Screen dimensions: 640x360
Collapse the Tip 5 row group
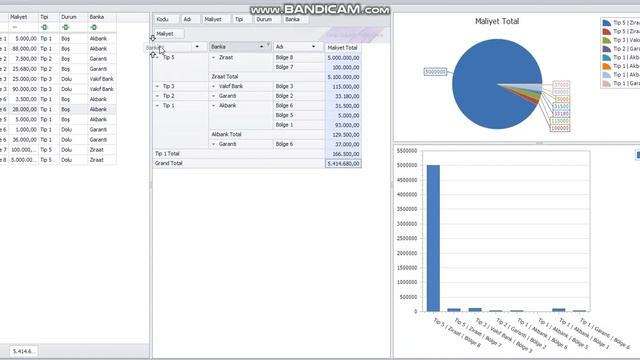tap(158, 58)
